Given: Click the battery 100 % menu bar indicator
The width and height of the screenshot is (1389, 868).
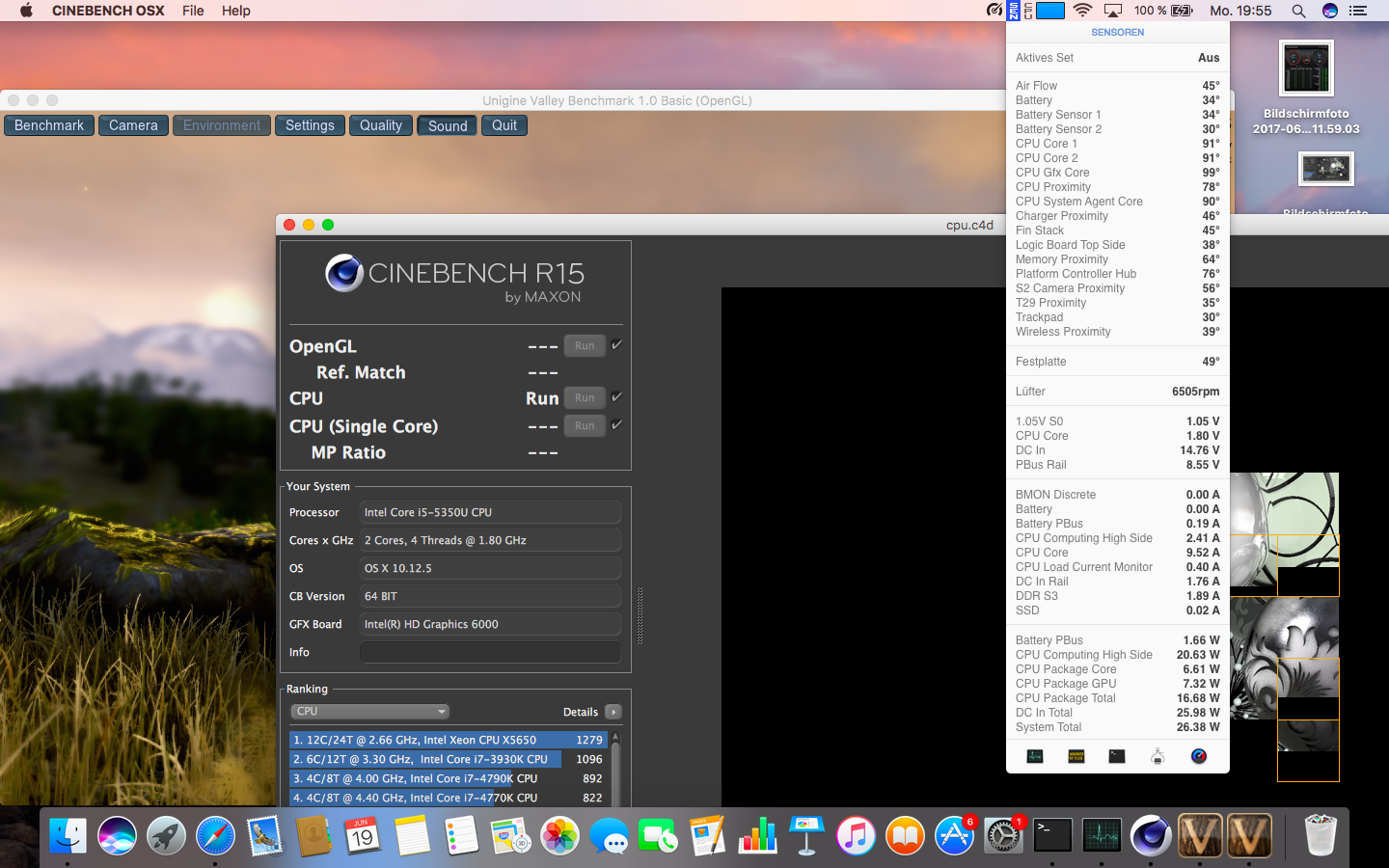Looking at the screenshot, I should 1163,11.
